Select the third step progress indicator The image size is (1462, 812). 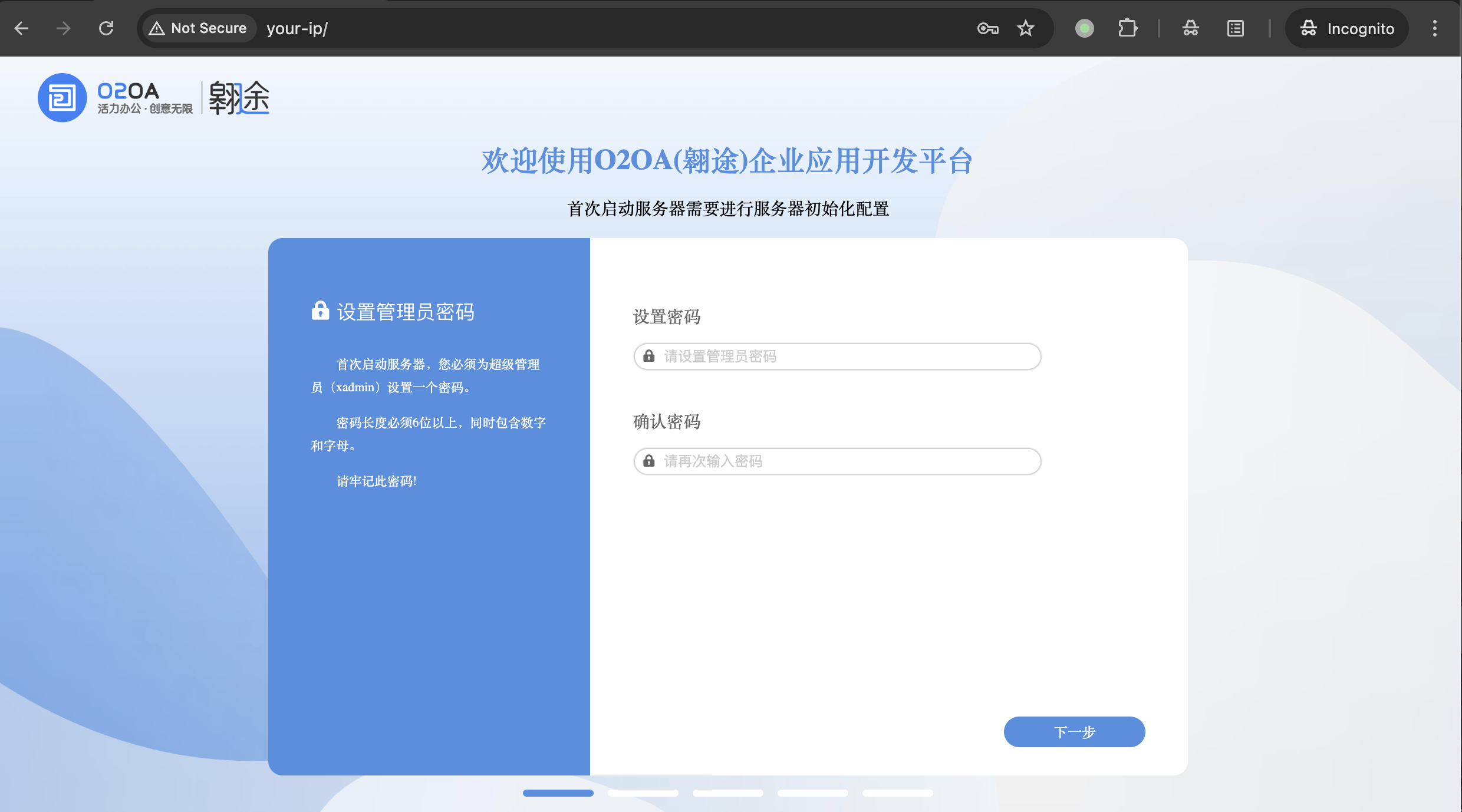pos(727,793)
